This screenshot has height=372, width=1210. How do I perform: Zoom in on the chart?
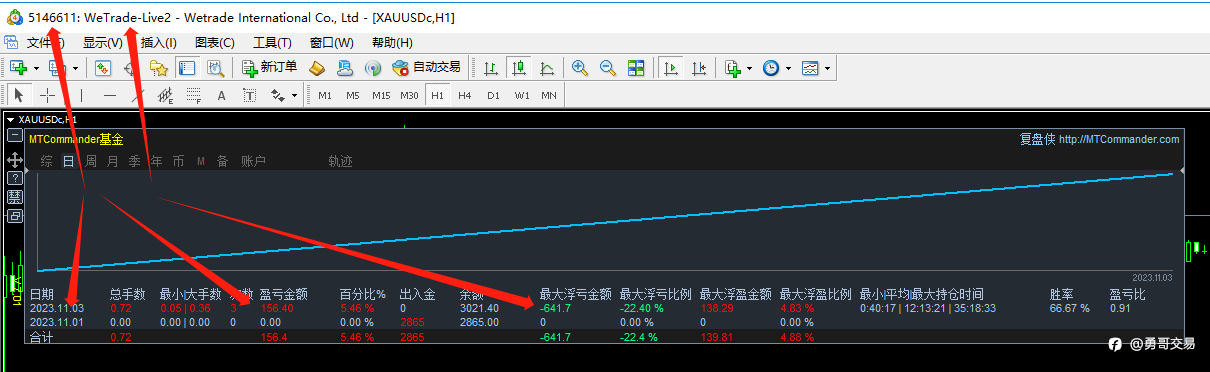(579, 68)
